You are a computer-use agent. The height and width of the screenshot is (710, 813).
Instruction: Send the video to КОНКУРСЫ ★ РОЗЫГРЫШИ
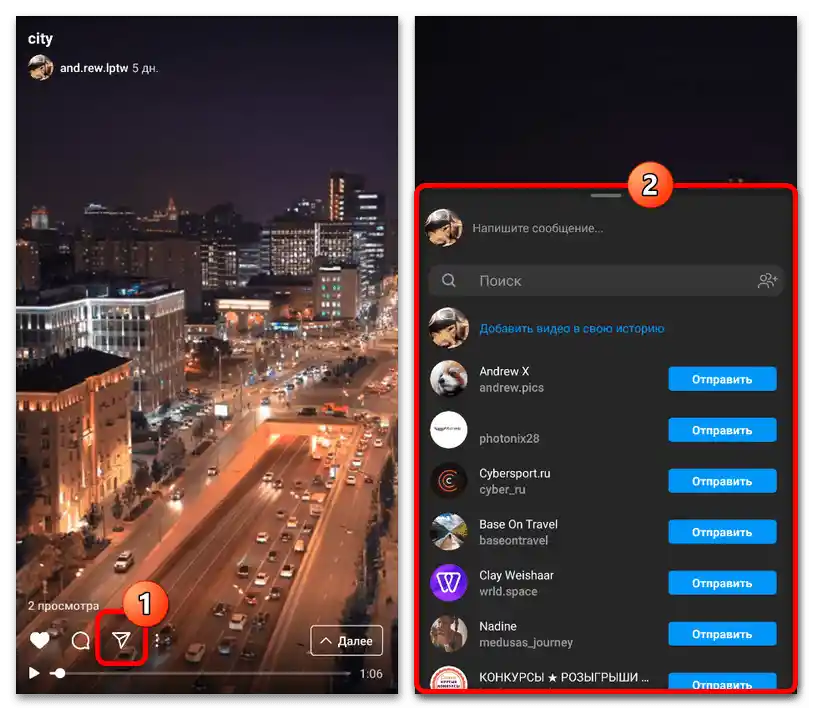[722, 681]
